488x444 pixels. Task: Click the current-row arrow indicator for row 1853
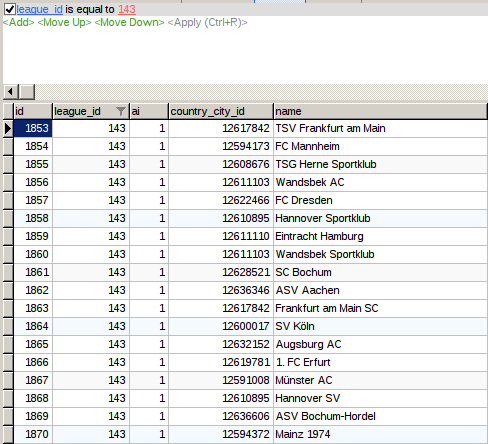pyautogui.click(x=8, y=128)
